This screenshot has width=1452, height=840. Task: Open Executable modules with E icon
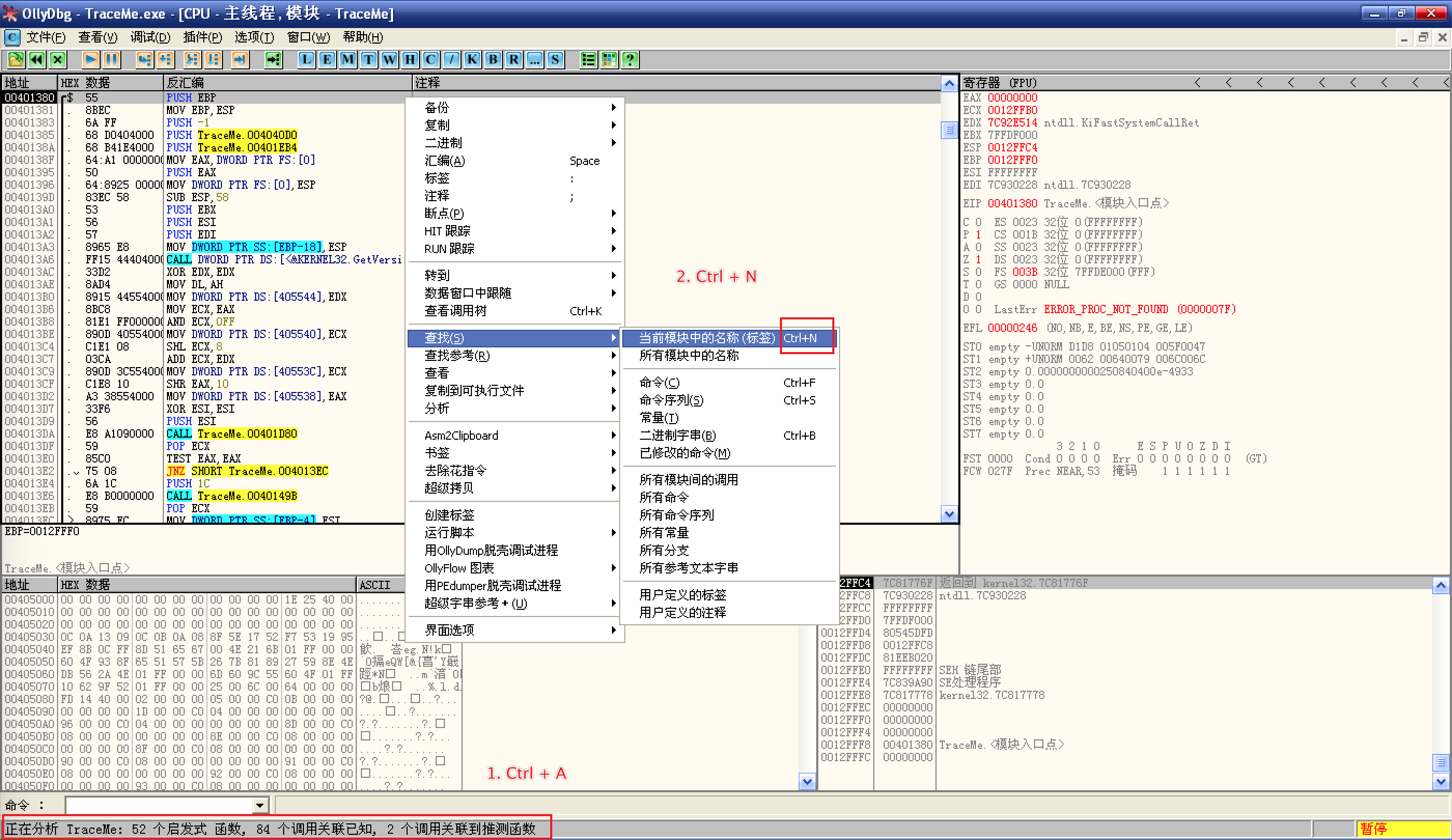pos(327,59)
